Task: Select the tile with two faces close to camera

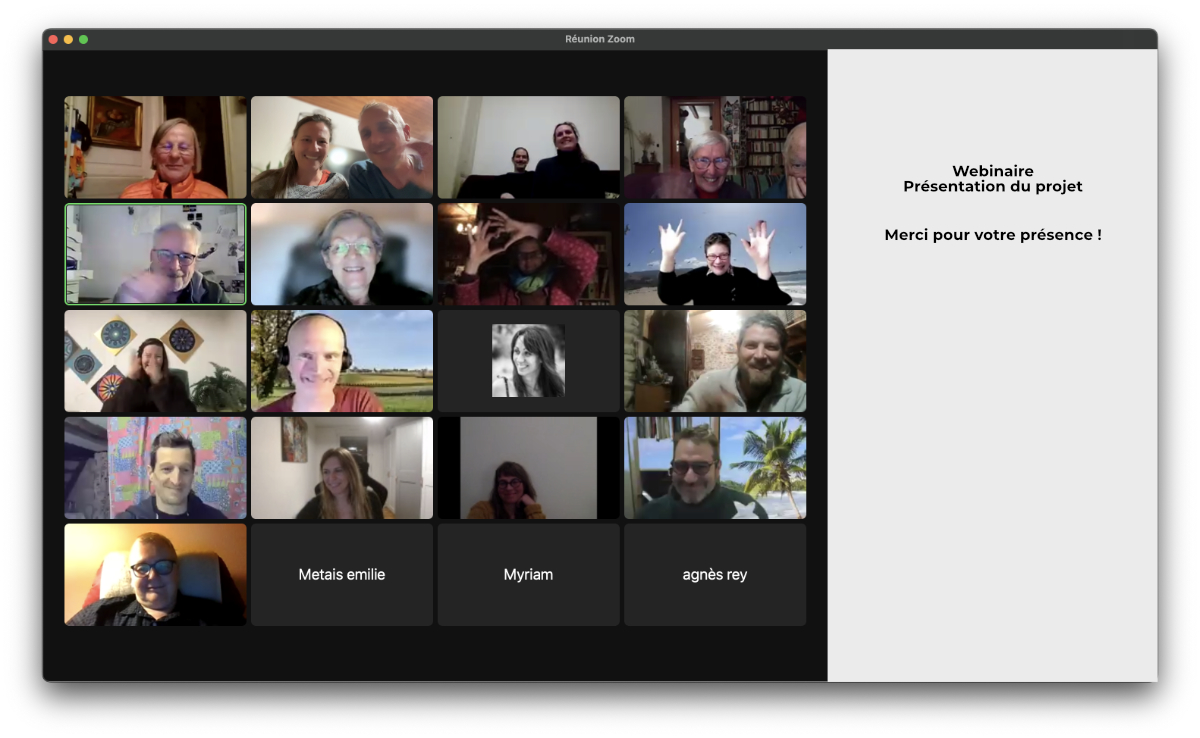Action: [342, 147]
